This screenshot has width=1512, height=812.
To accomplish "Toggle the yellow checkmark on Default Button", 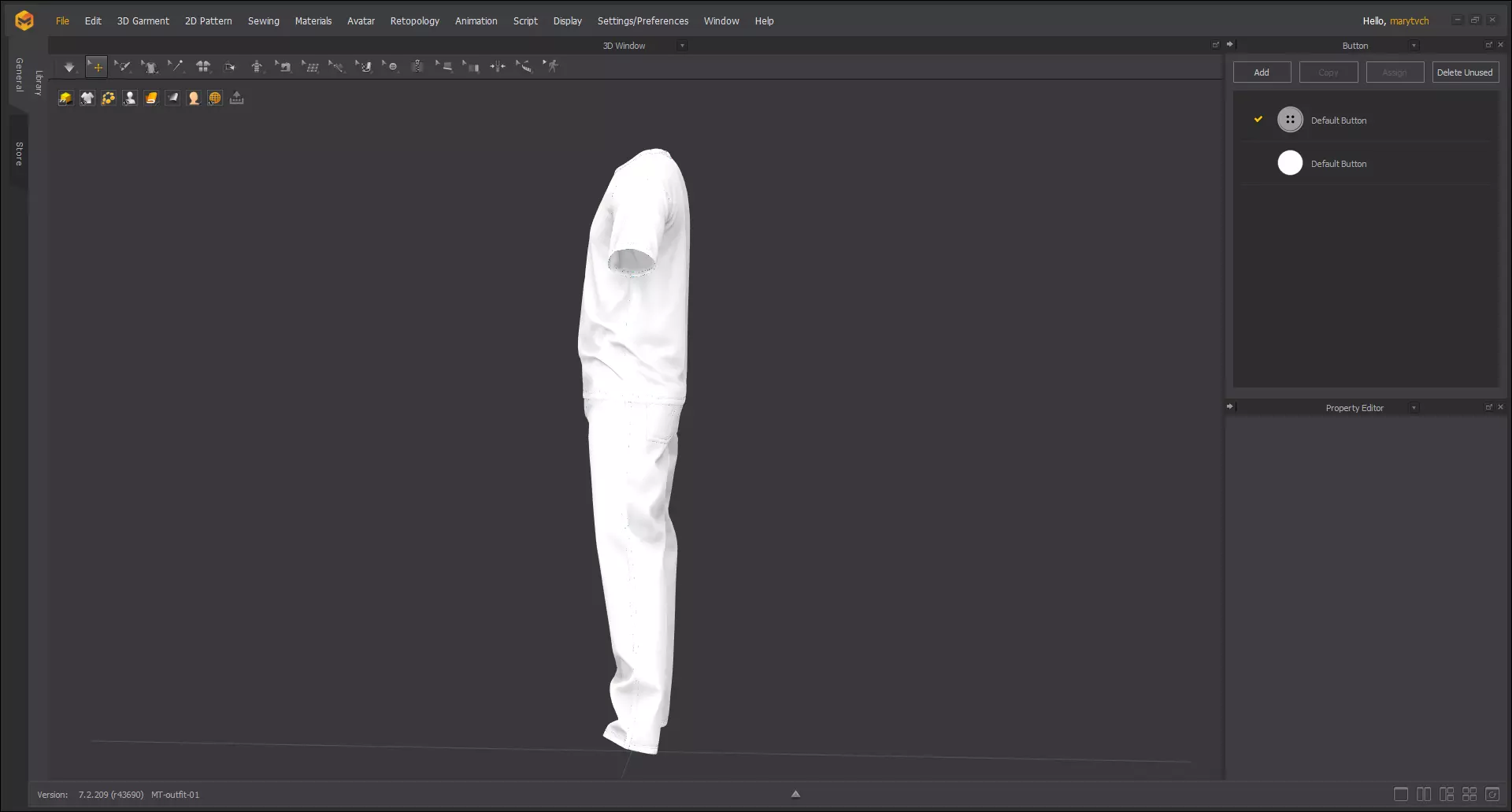I will point(1258,120).
